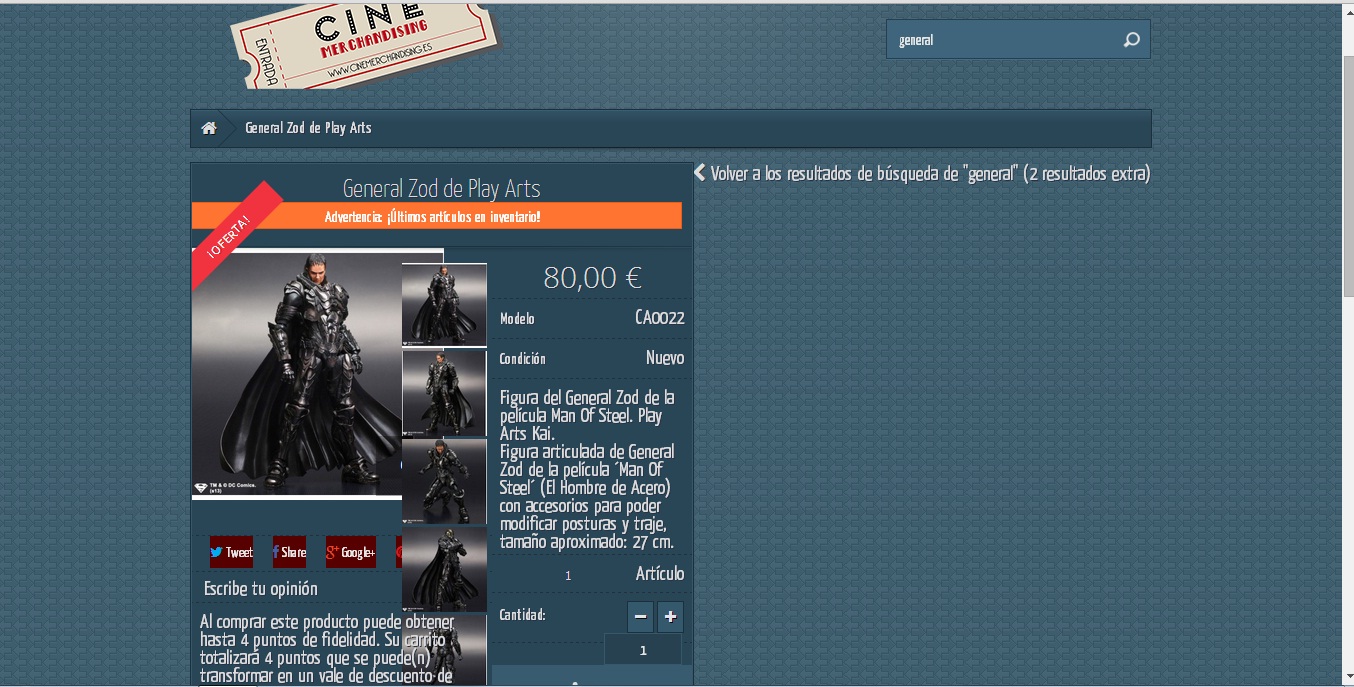Screen dimensions: 1354x687
Task: Click the search magnifier icon
Action: click(1131, 40)
